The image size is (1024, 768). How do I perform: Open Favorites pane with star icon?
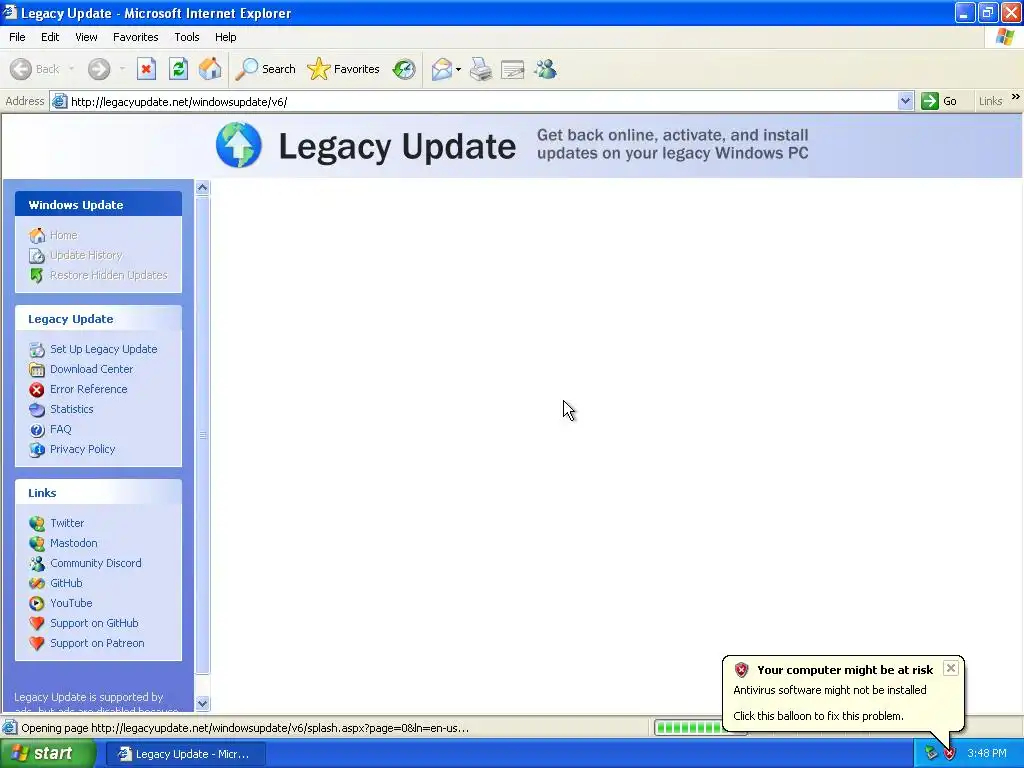point(319,69)
